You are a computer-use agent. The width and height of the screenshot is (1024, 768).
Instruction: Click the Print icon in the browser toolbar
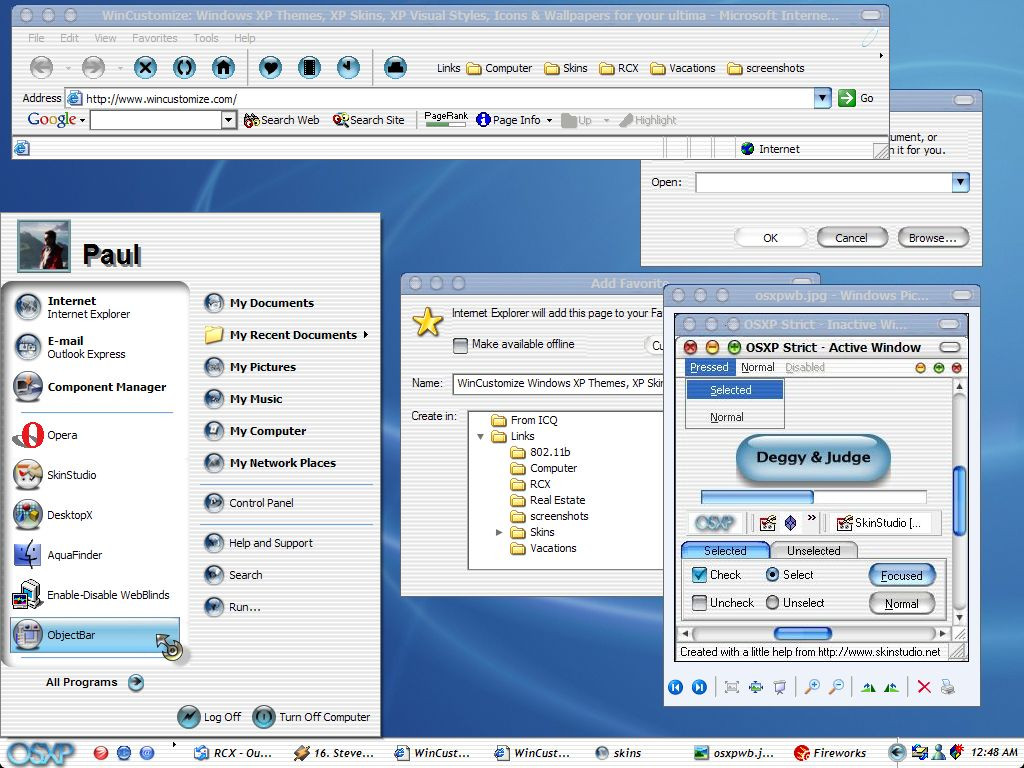(395, 67)
